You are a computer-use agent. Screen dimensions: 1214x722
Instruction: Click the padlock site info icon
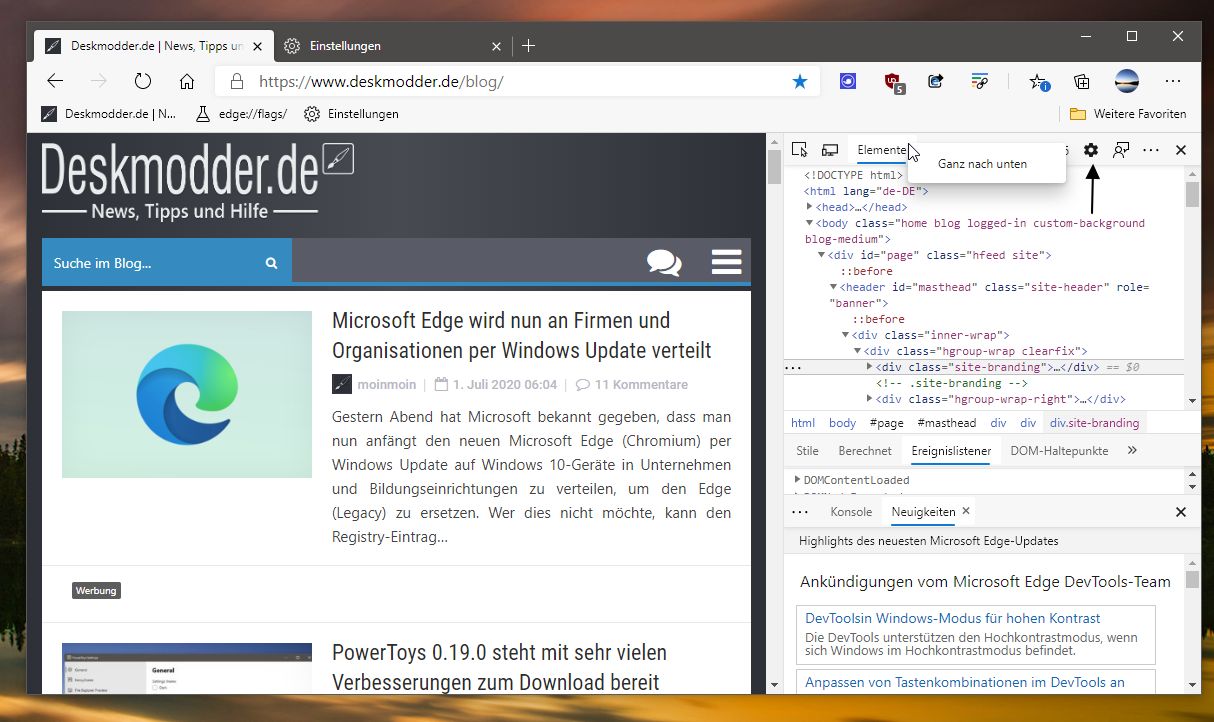(x=236, y=82)
